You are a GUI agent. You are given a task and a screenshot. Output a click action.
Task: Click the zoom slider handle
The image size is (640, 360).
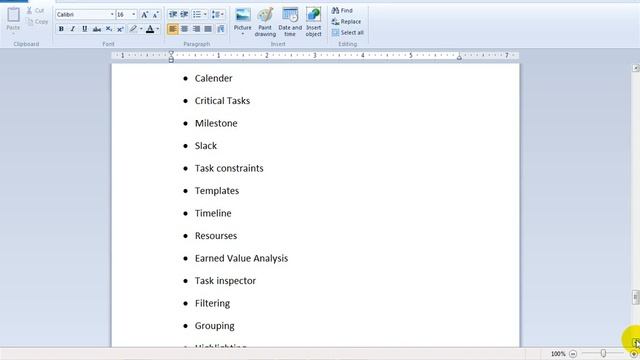point(603,353)
